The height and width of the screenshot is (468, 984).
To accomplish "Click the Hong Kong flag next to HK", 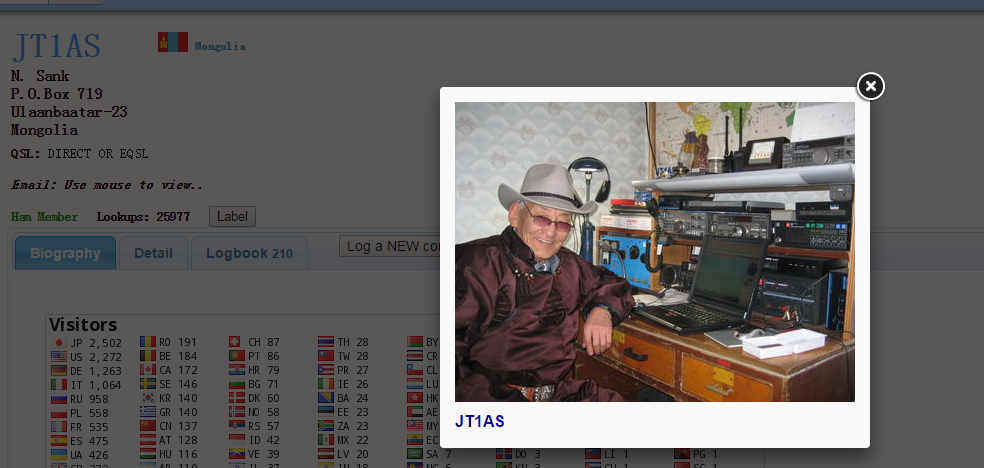I will pyautogui.click(x=415, y=398).
